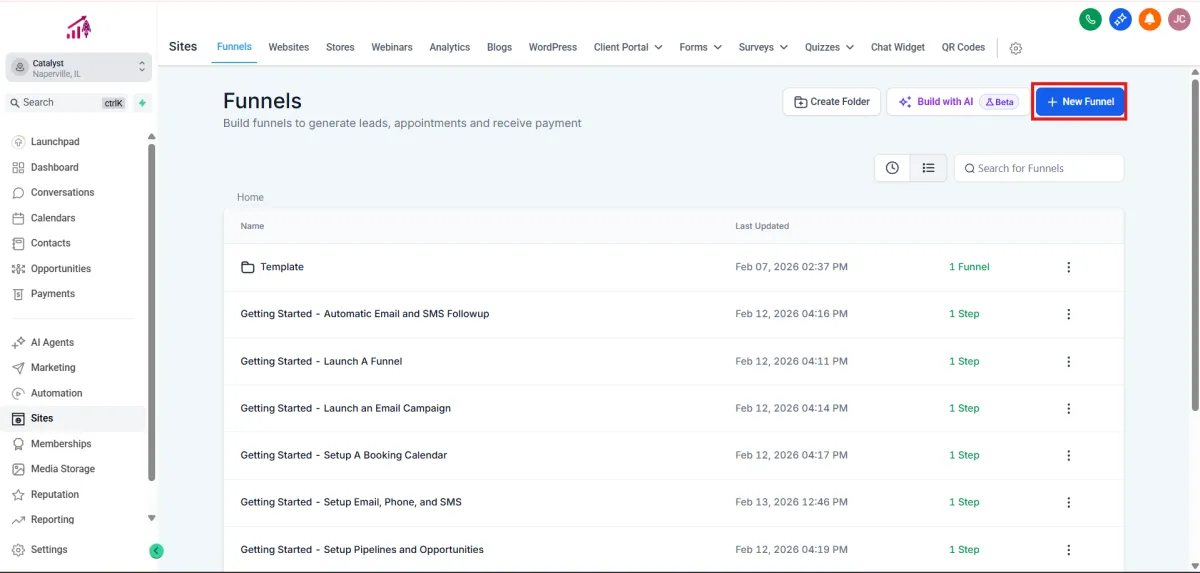The height and width of the screenshot is (573, 1200).
Task: Click the '1 Funnel' count in Template row
Action: 969,267
